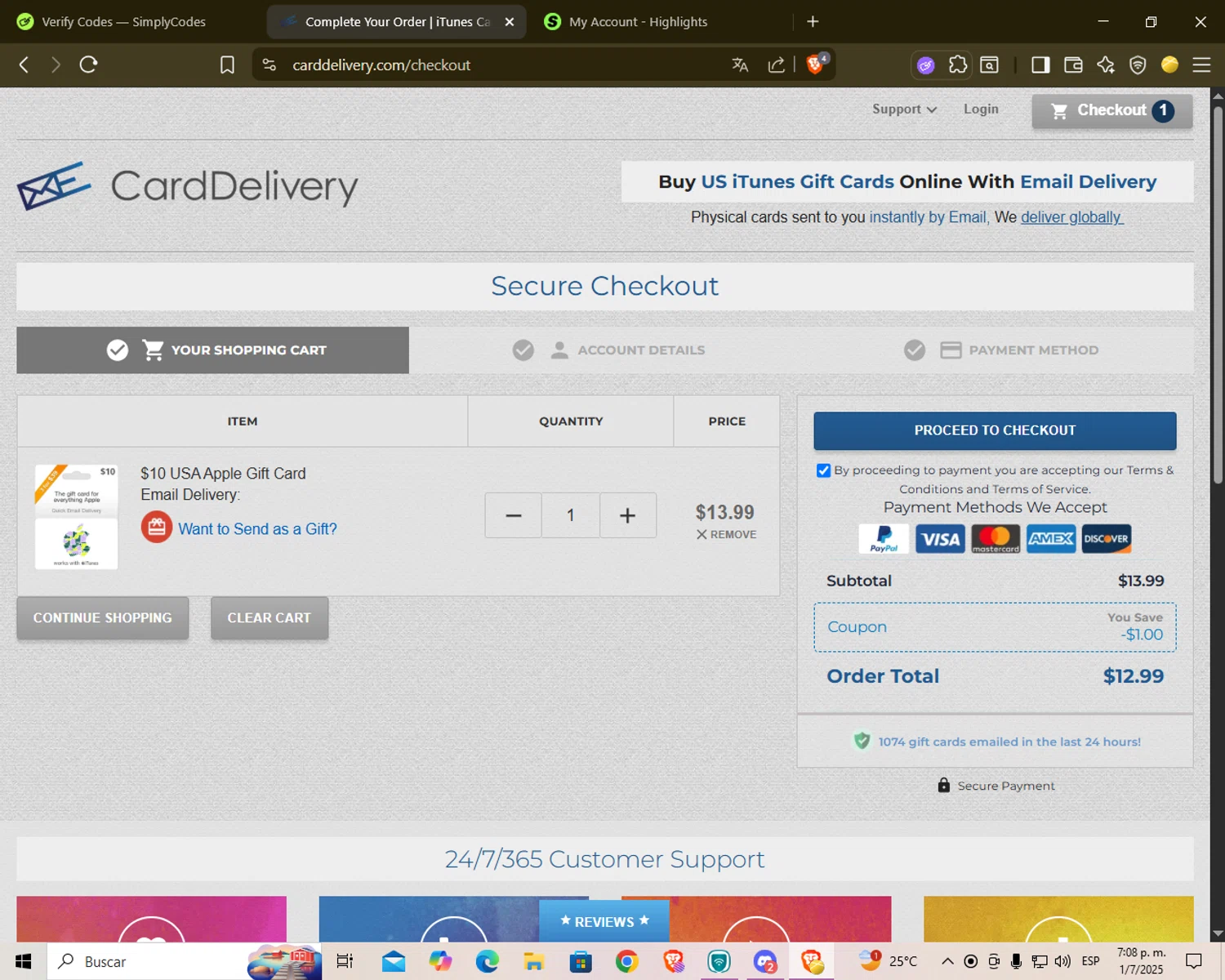Click the Mastercard payment logo
The height and width of the screenshot is (980, 1225).
[996, 539]
